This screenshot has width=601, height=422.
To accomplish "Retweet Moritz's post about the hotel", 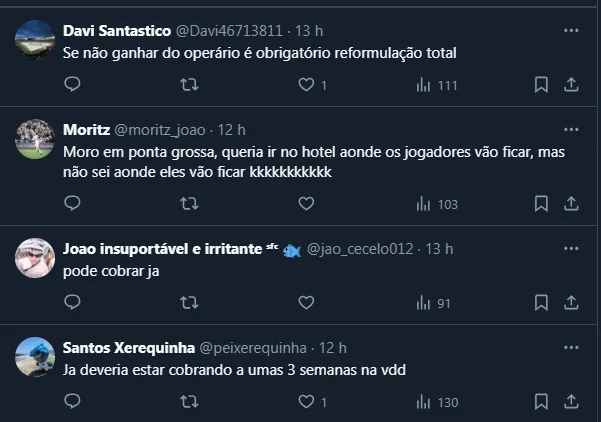I will click(188, 204).
